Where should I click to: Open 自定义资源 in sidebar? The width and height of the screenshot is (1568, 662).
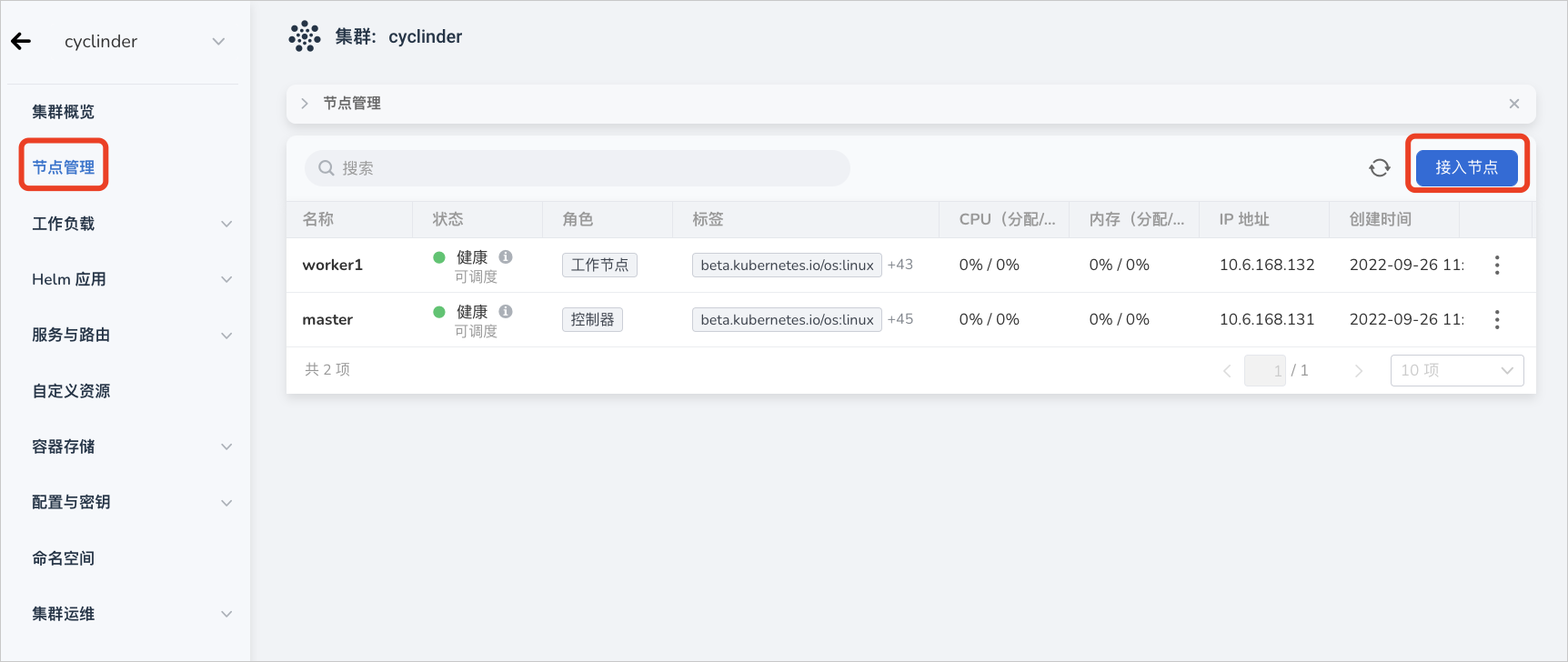tap(71, 391)
